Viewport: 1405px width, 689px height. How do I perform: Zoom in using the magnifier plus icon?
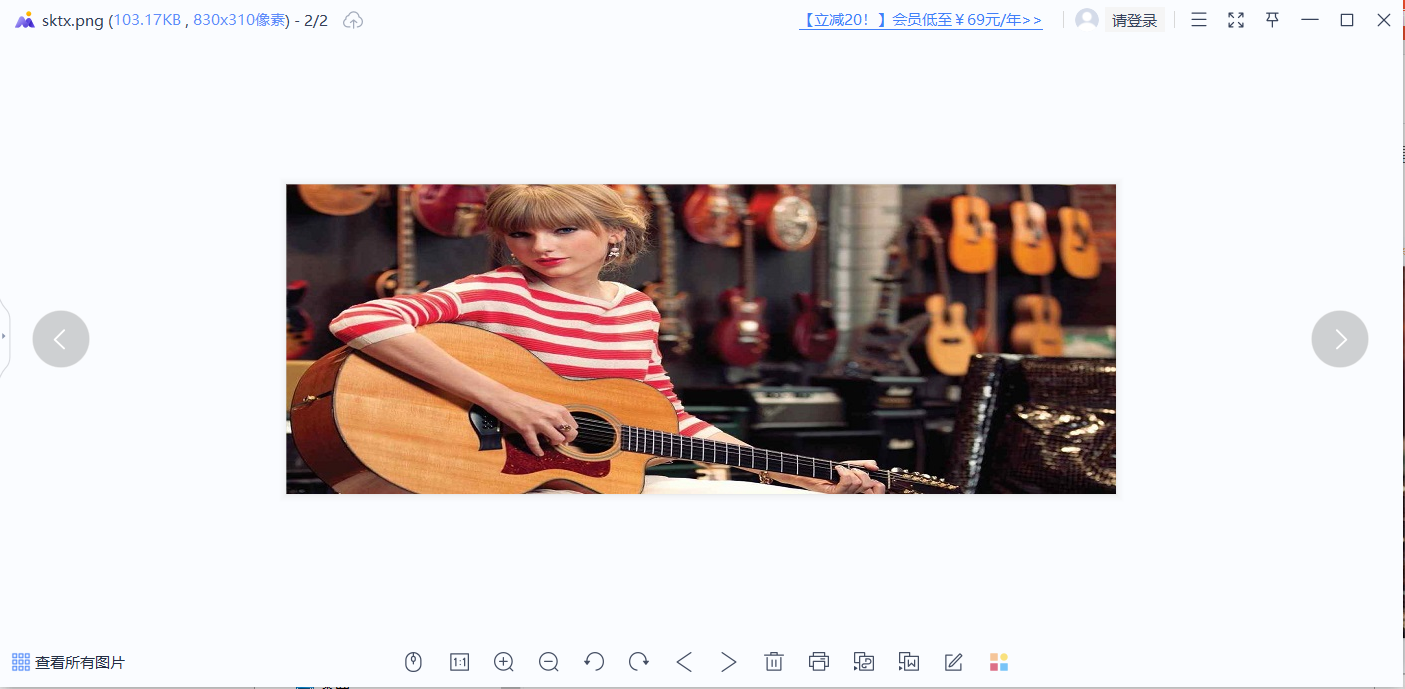tap(504, 662)
